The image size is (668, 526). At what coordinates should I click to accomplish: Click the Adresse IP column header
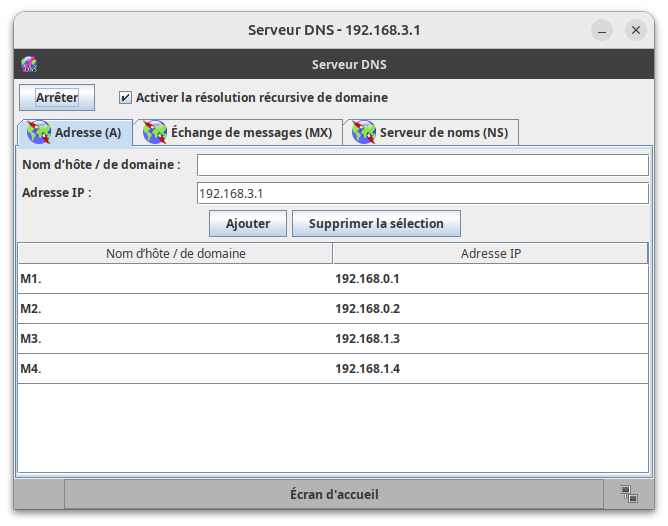point(490,254)
